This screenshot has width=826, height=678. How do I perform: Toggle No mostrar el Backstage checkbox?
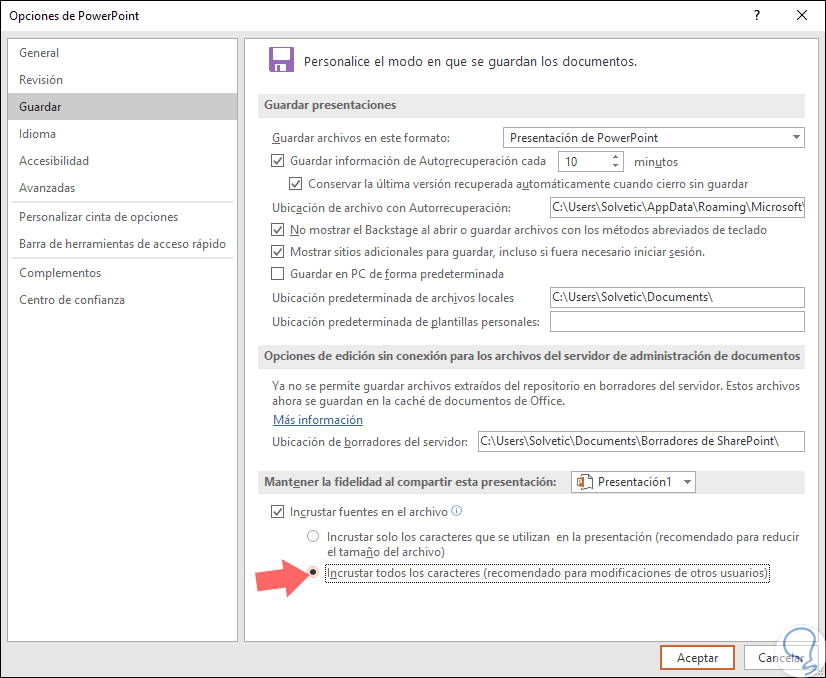point(278,230)
